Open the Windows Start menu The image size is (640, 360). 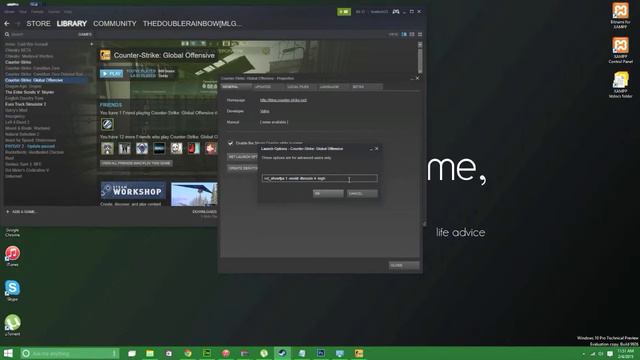tap(8, 353)
